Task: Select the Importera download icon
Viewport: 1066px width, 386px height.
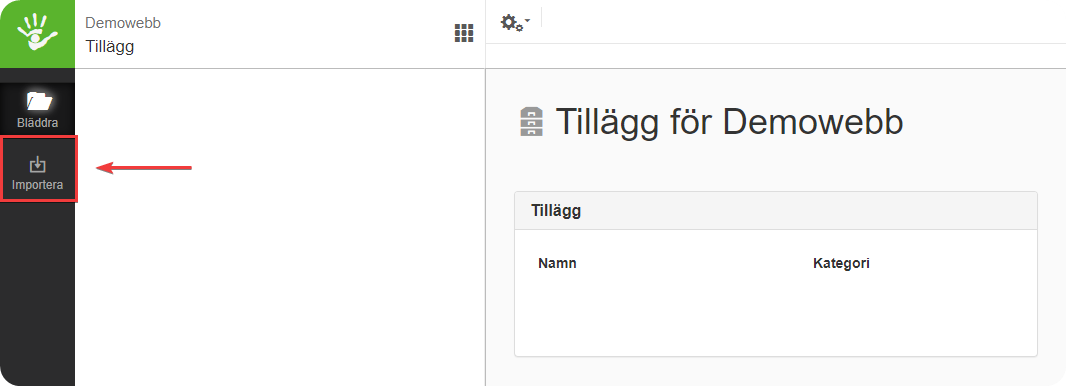Action: (37, 164)
